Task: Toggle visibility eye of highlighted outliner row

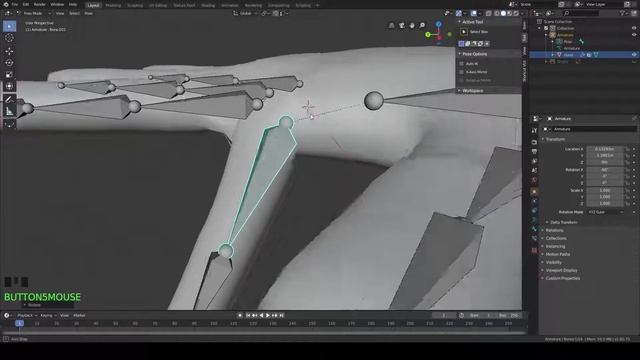Action: 634,55
